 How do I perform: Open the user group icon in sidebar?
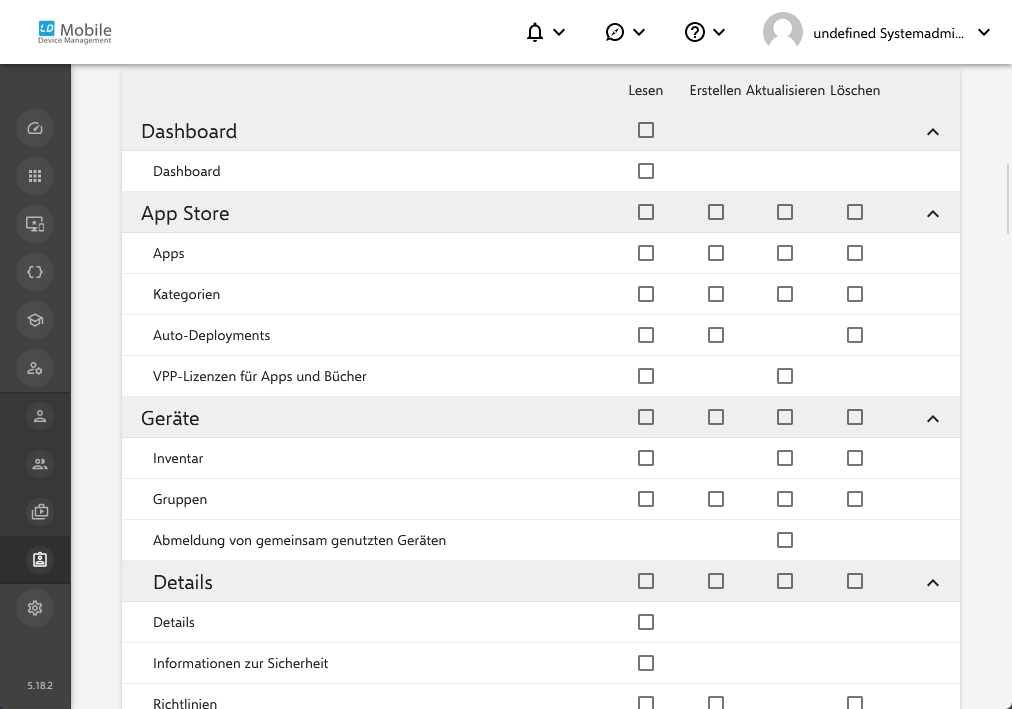(39, 464)
